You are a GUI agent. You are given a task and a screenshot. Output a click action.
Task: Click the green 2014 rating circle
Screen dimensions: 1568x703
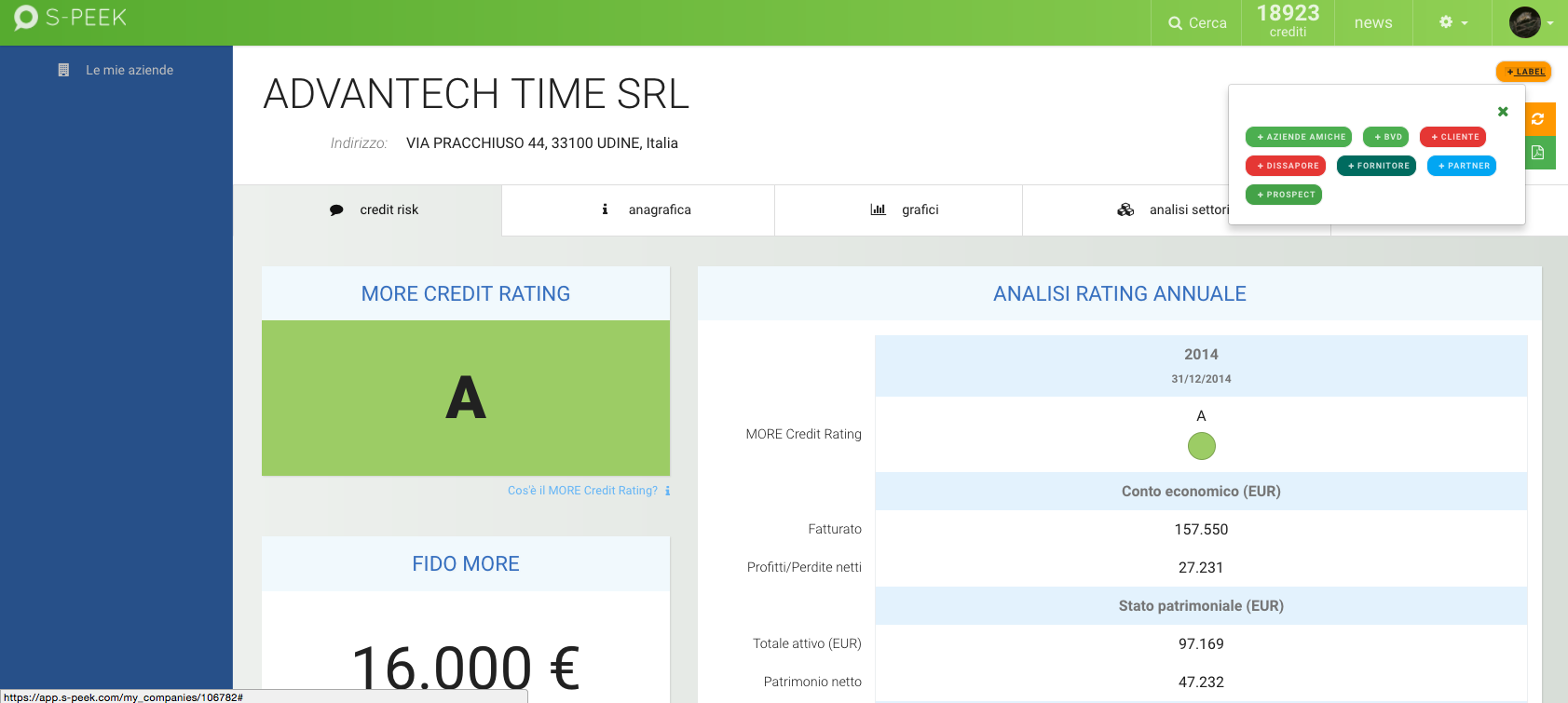(1202, 446)
